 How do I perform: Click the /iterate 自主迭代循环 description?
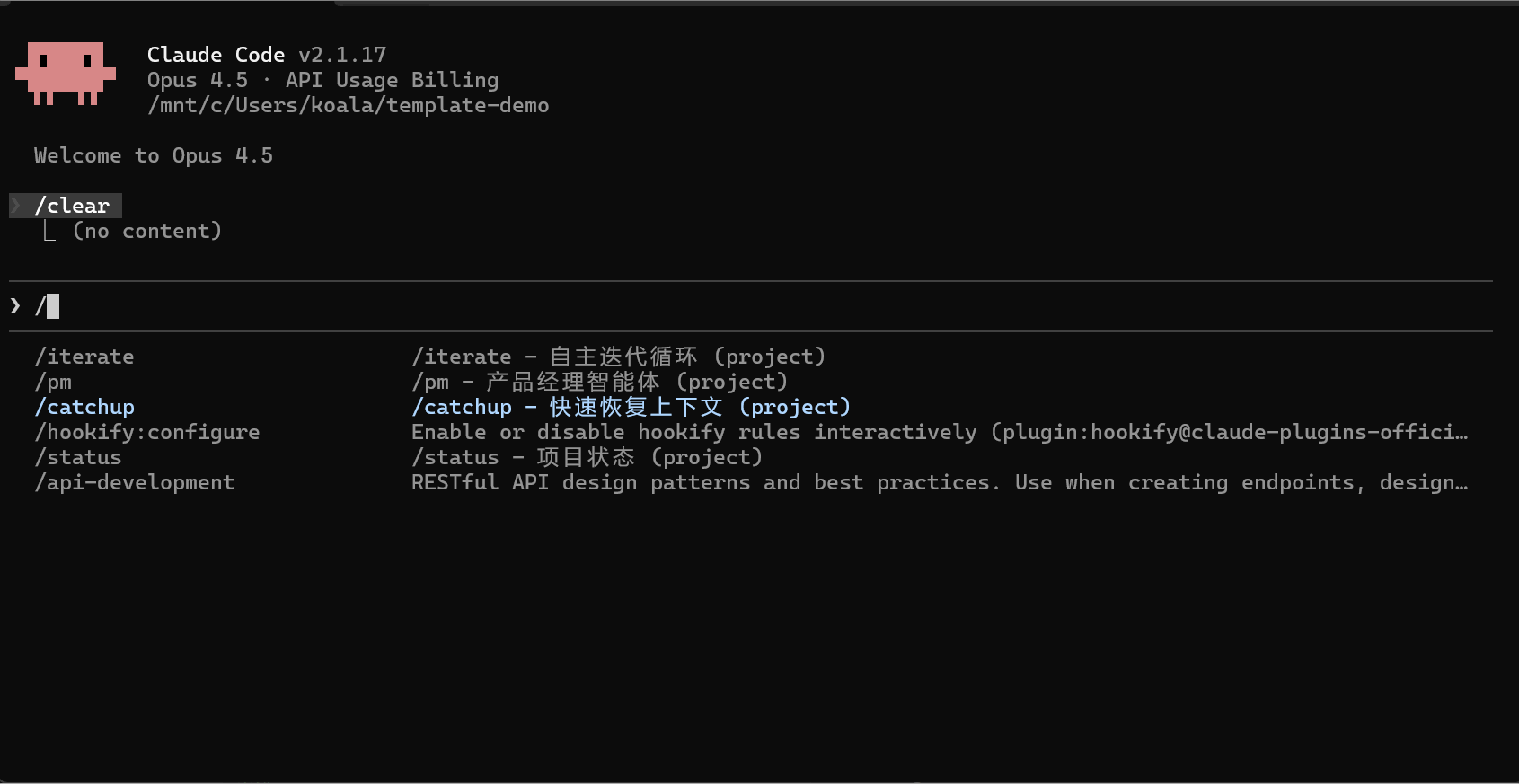[618, 357]
